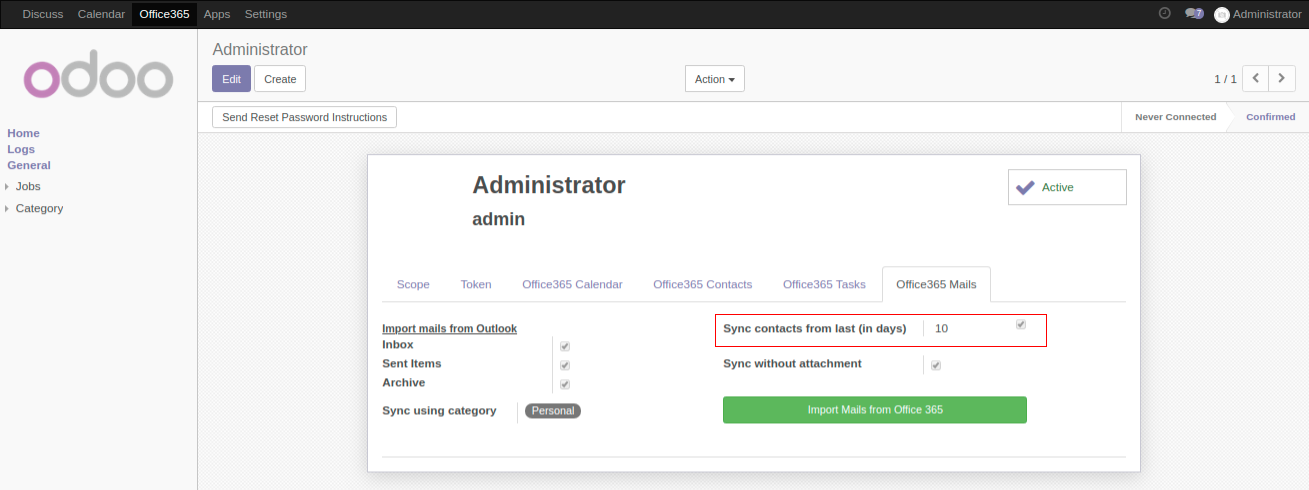
Task: Click the Personal category tag
Action: 553,411
